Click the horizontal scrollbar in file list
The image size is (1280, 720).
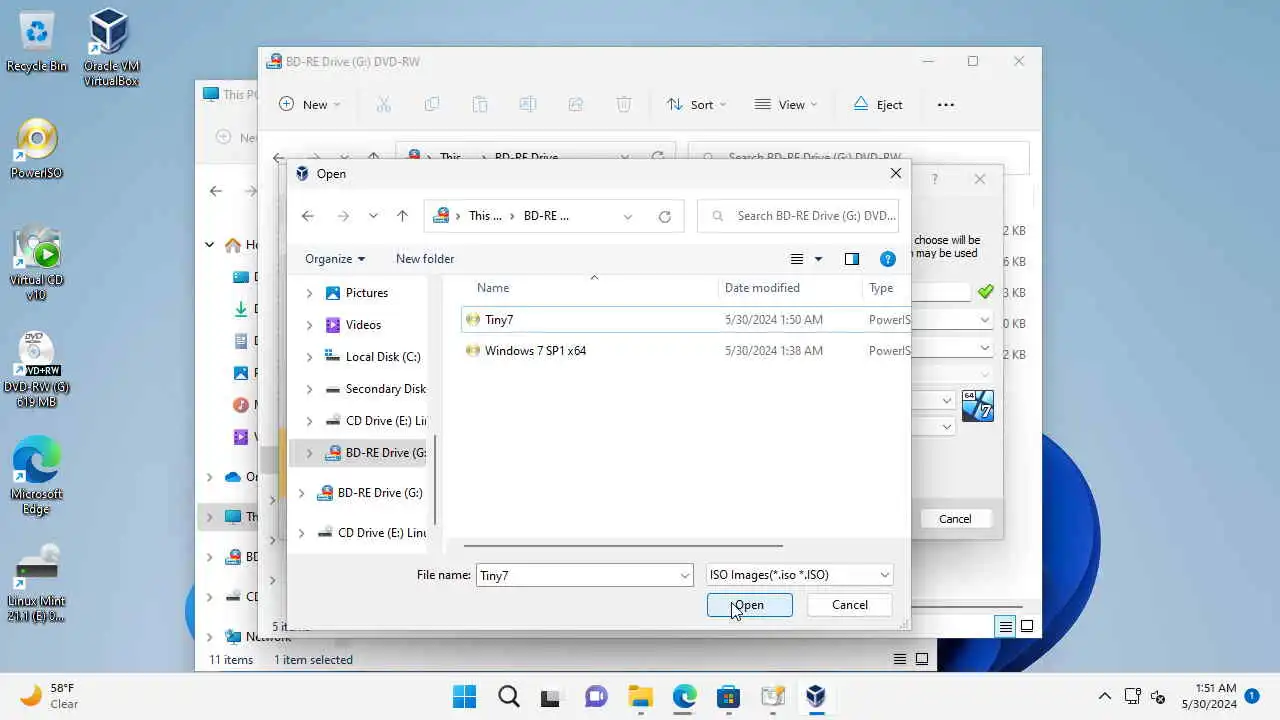coord(623,546)
